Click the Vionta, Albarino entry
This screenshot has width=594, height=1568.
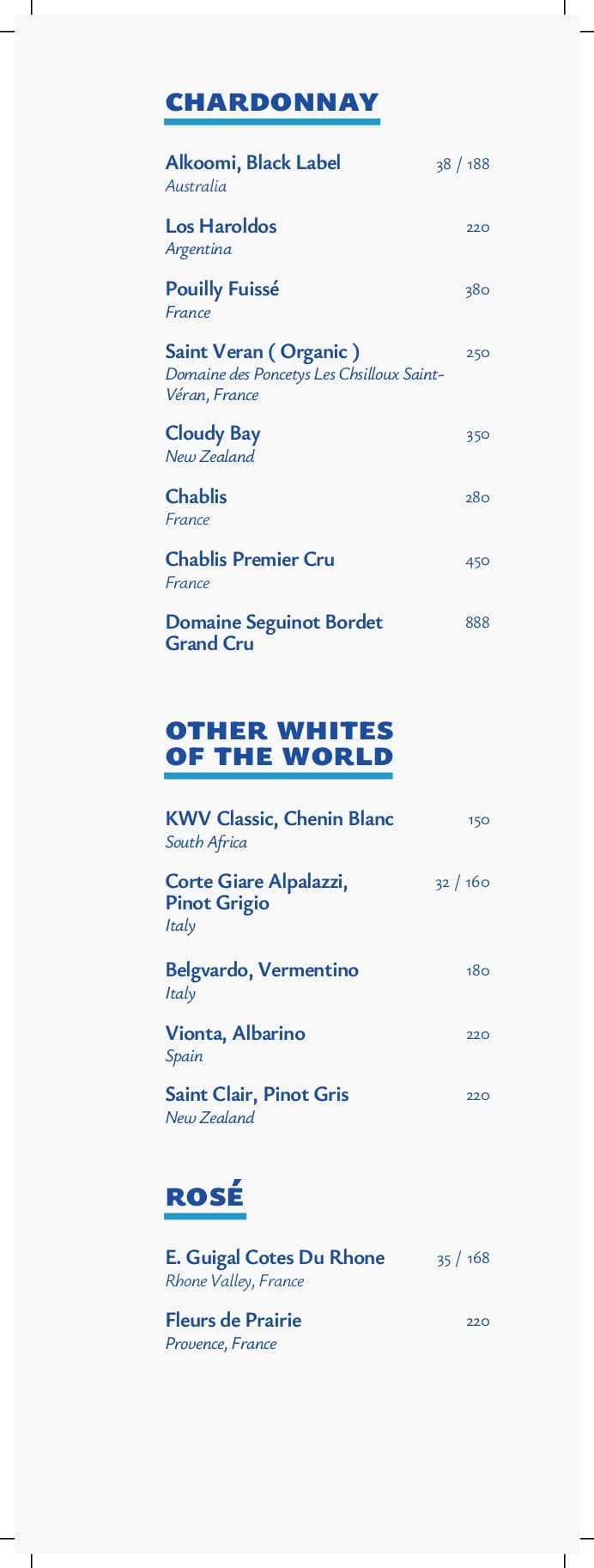[234, 1033]
